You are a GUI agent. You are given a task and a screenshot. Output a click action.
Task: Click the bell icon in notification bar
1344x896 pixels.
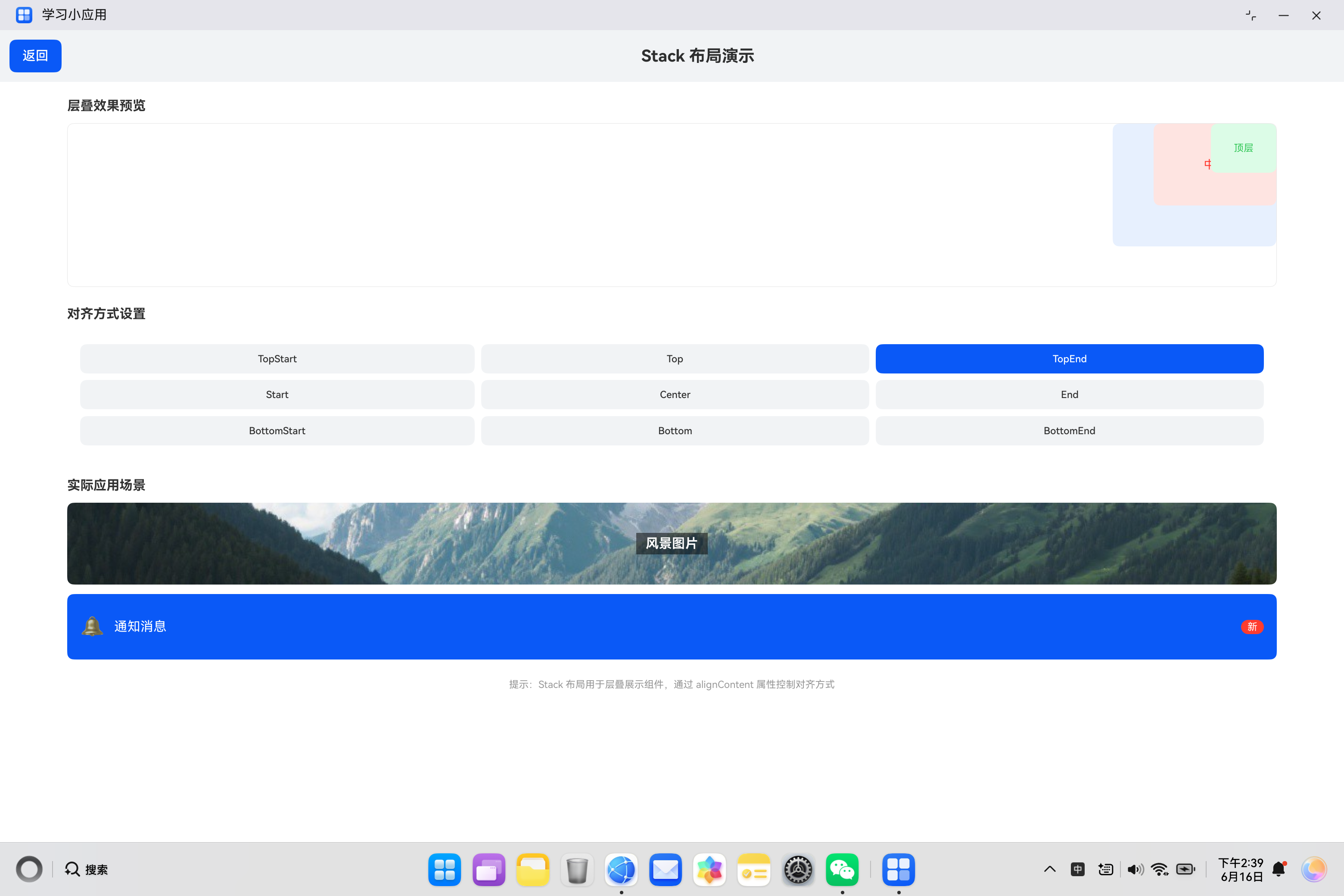[92, 626]
